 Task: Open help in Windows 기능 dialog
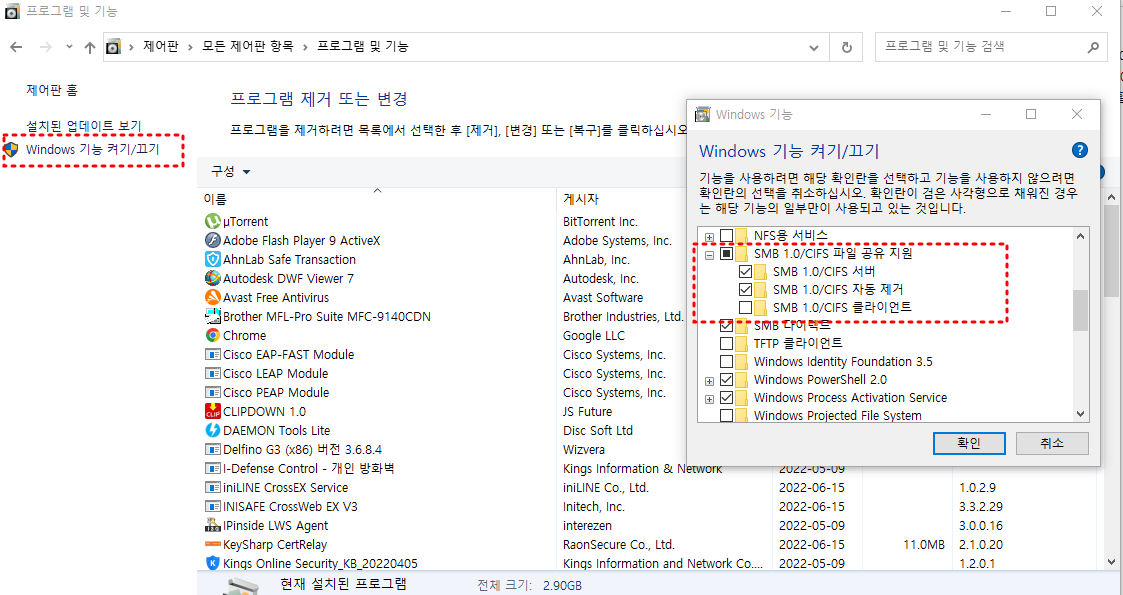1079,150
